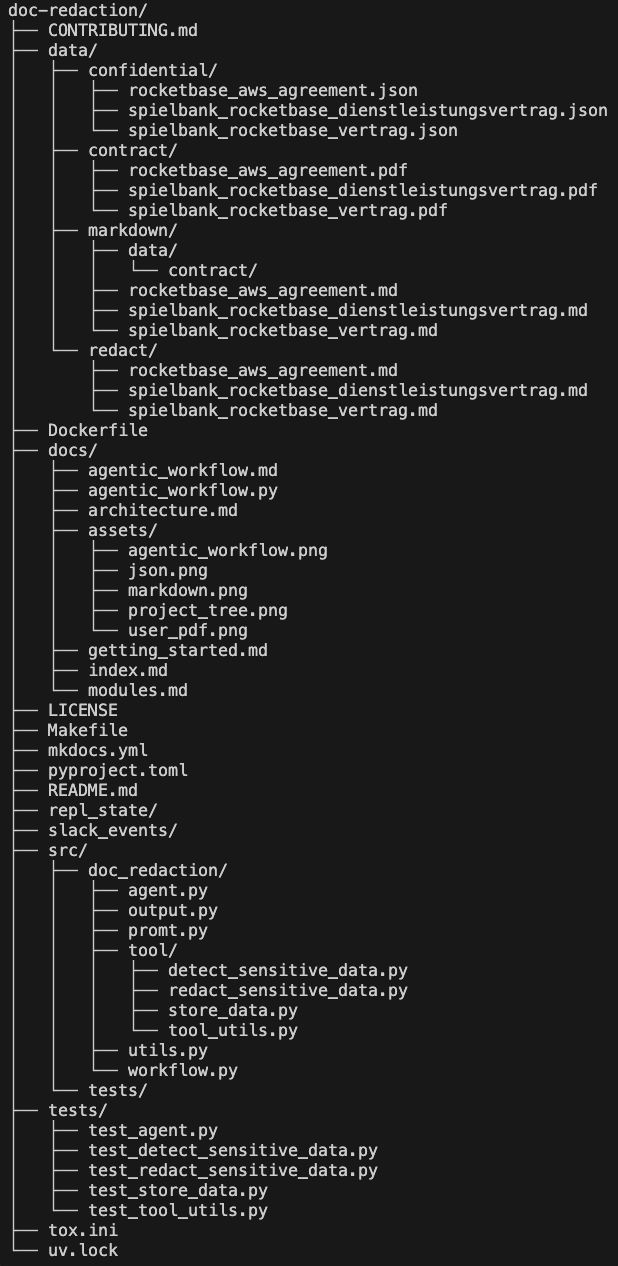Select rocketbase_aws_agreement.json
Screen dimensions: 618x1266
(x=273, y=90)
